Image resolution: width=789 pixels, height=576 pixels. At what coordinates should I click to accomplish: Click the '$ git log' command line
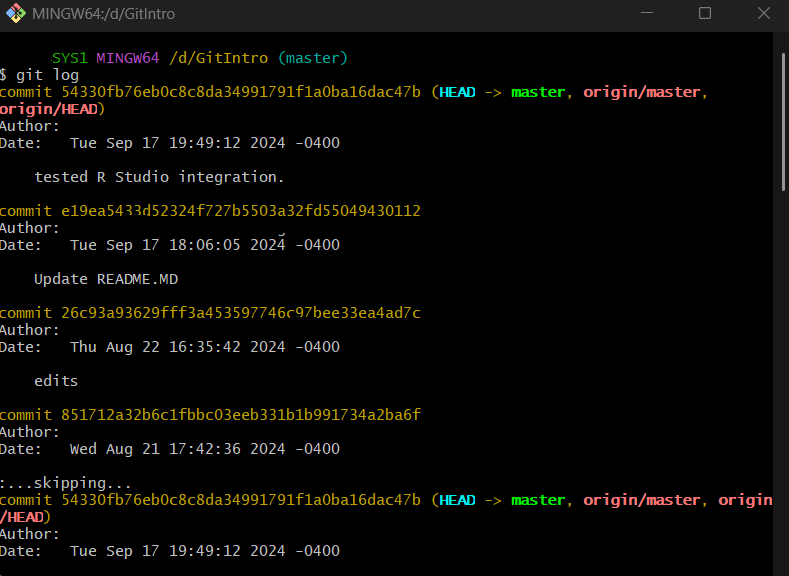coord(39,75)
